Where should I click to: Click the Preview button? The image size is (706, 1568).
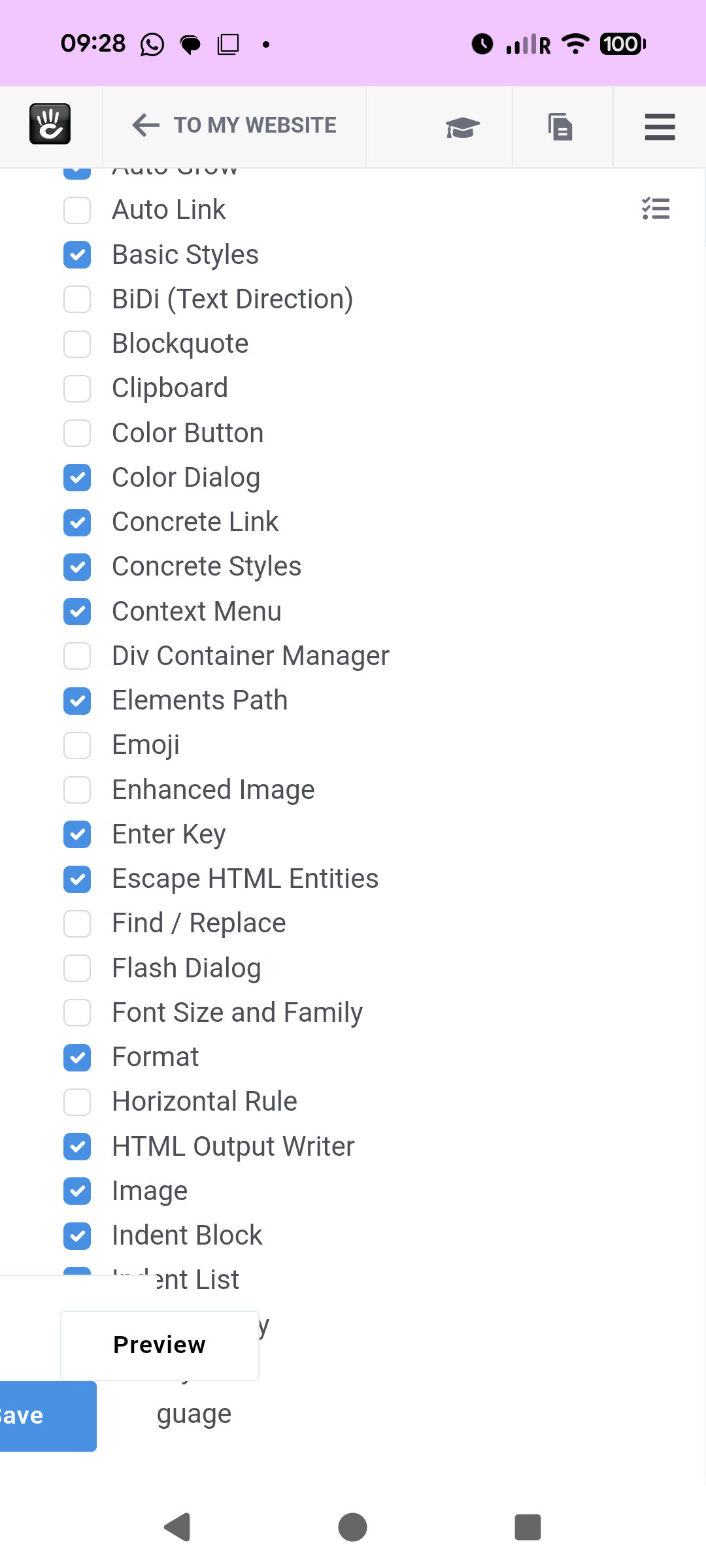[x=160, y=1345]
